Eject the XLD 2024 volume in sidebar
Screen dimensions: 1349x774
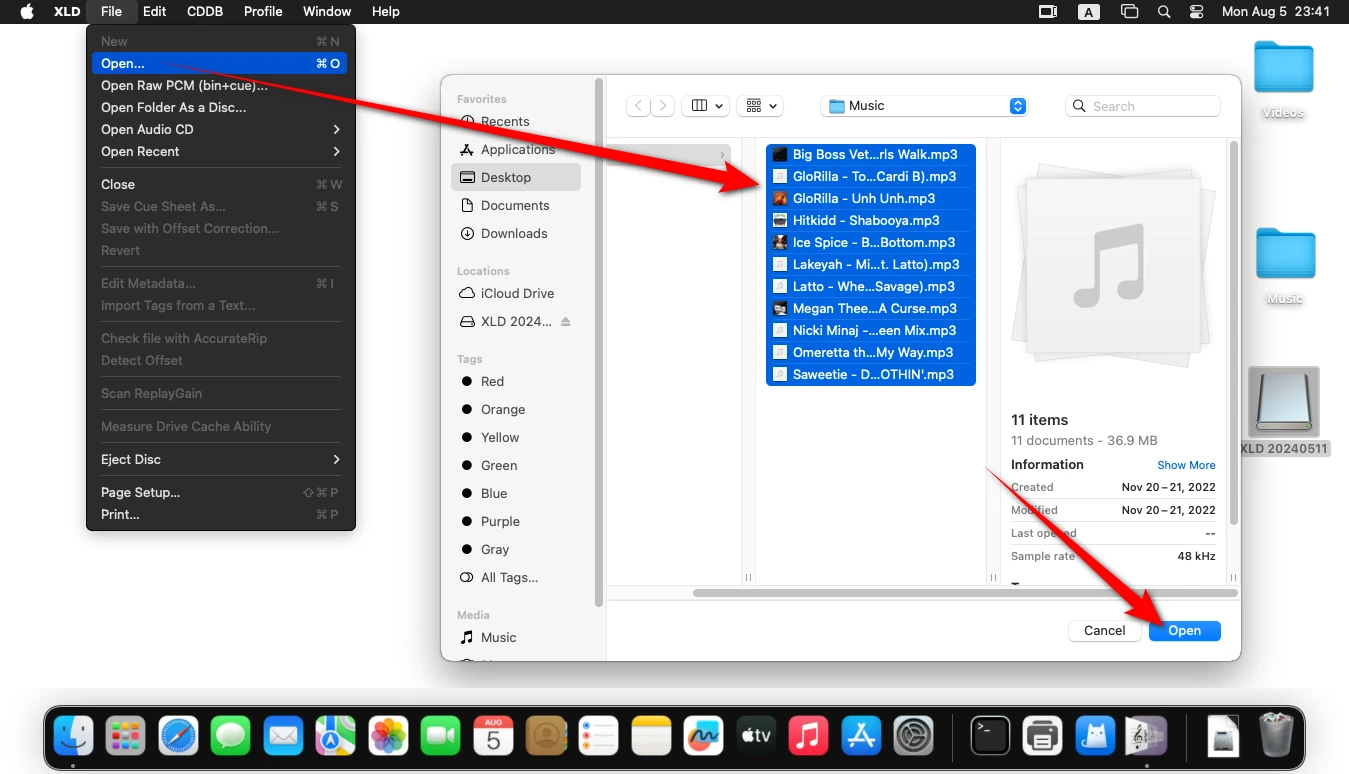coord(565,322)
